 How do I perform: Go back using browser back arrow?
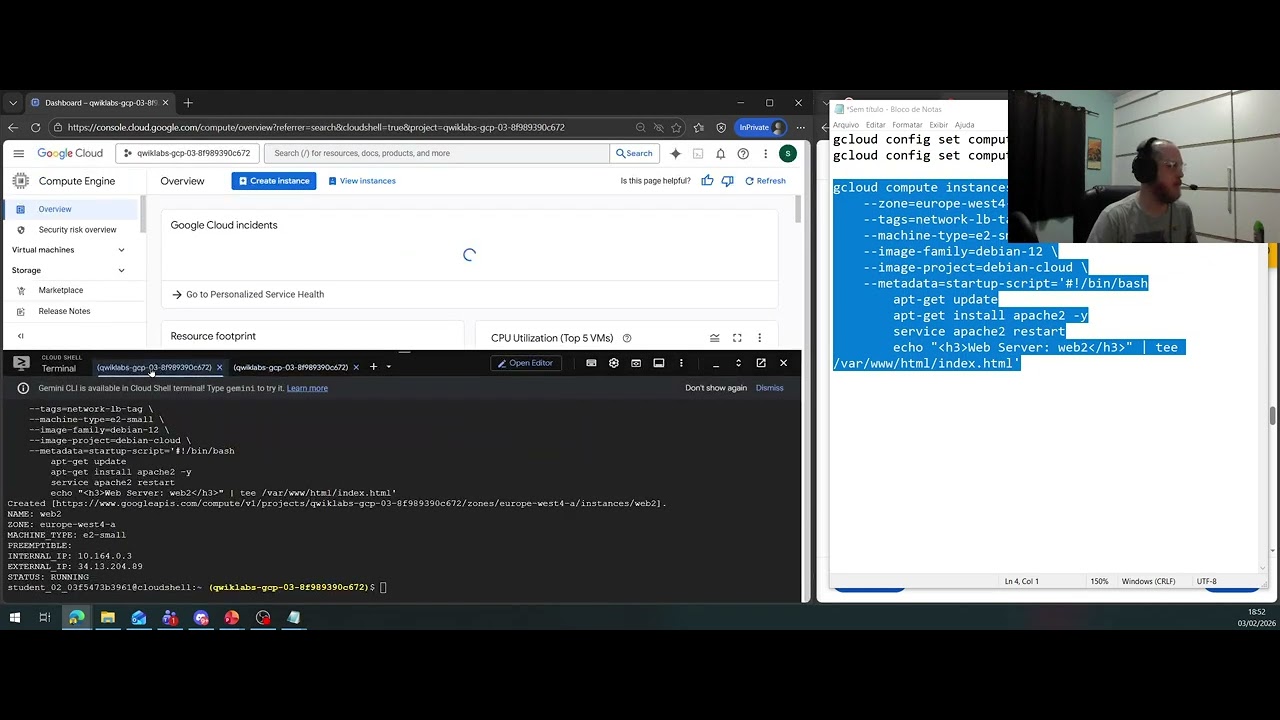pyautogui.click(x=12, y=127)
